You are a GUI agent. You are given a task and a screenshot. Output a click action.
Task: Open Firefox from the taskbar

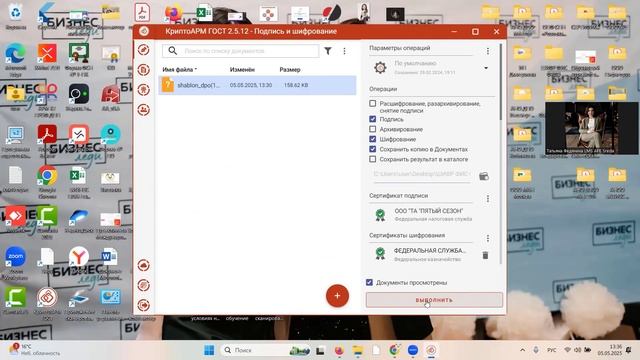339,350
